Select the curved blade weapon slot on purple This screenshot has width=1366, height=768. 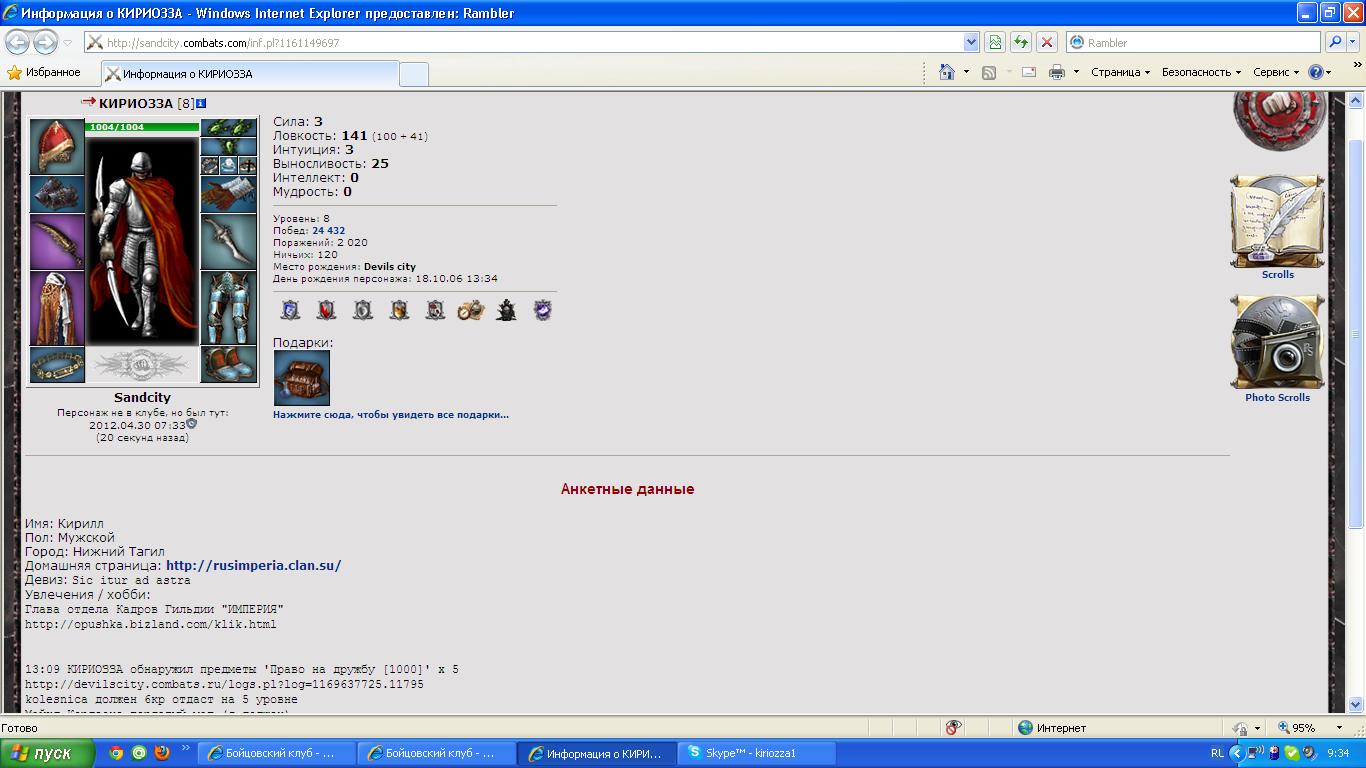(x=56, y=241)
